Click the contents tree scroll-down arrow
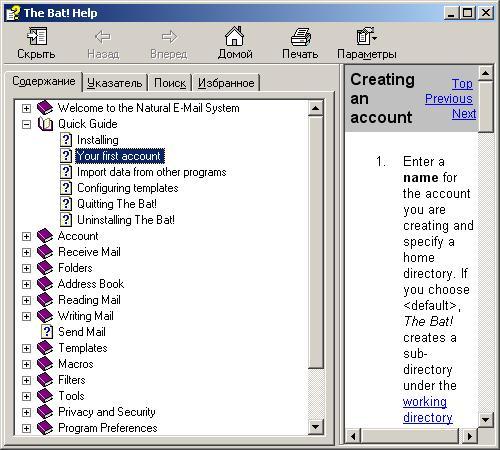The height and width of the screenshot is (450, 500). (x=315, y=427)
